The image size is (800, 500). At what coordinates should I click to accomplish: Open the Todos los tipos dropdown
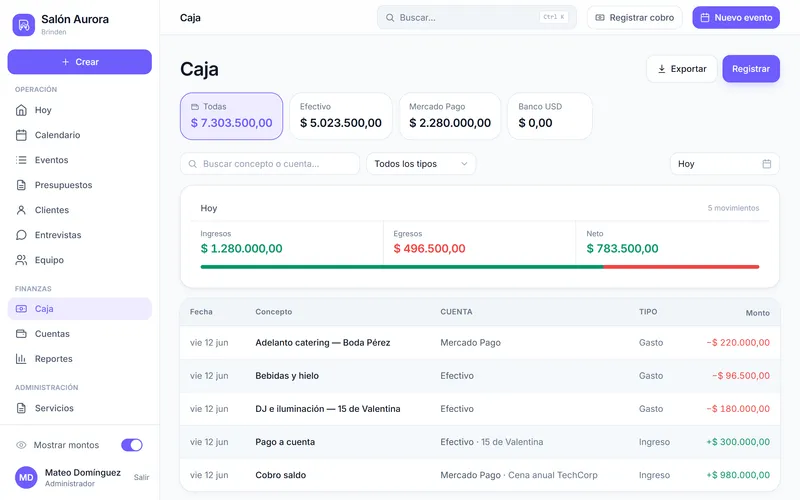(421, 164)
